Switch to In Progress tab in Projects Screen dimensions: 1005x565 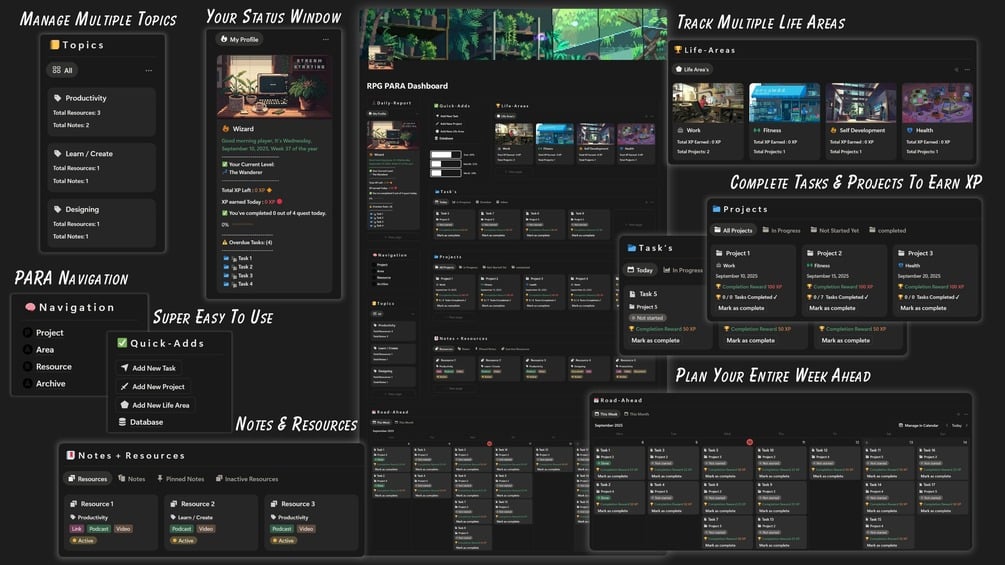[x=780, y=230]
